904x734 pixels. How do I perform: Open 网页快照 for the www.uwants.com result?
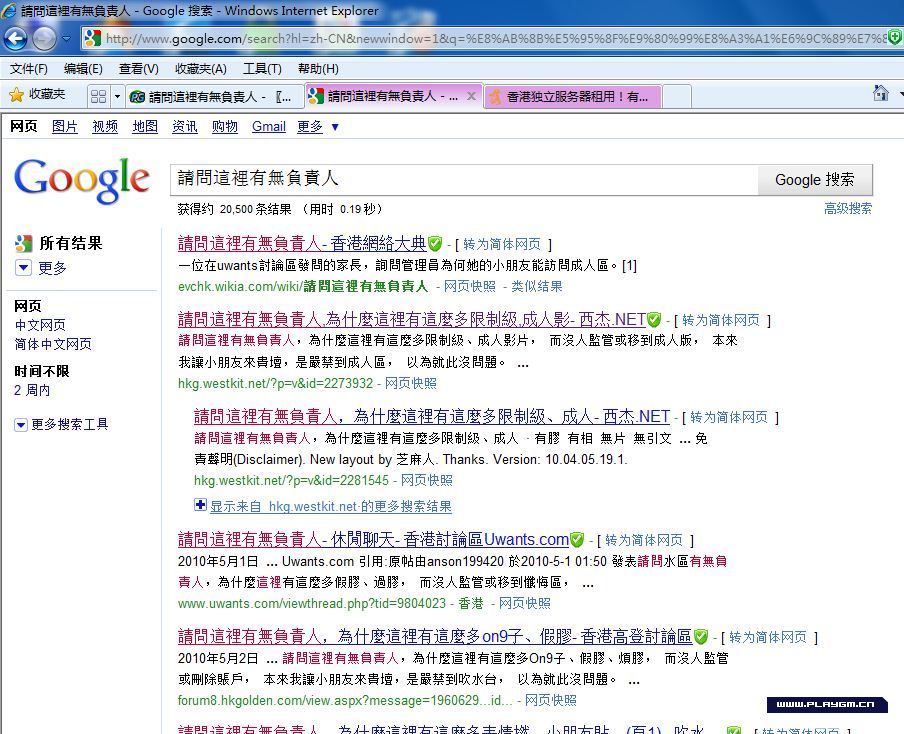(525, 604)
